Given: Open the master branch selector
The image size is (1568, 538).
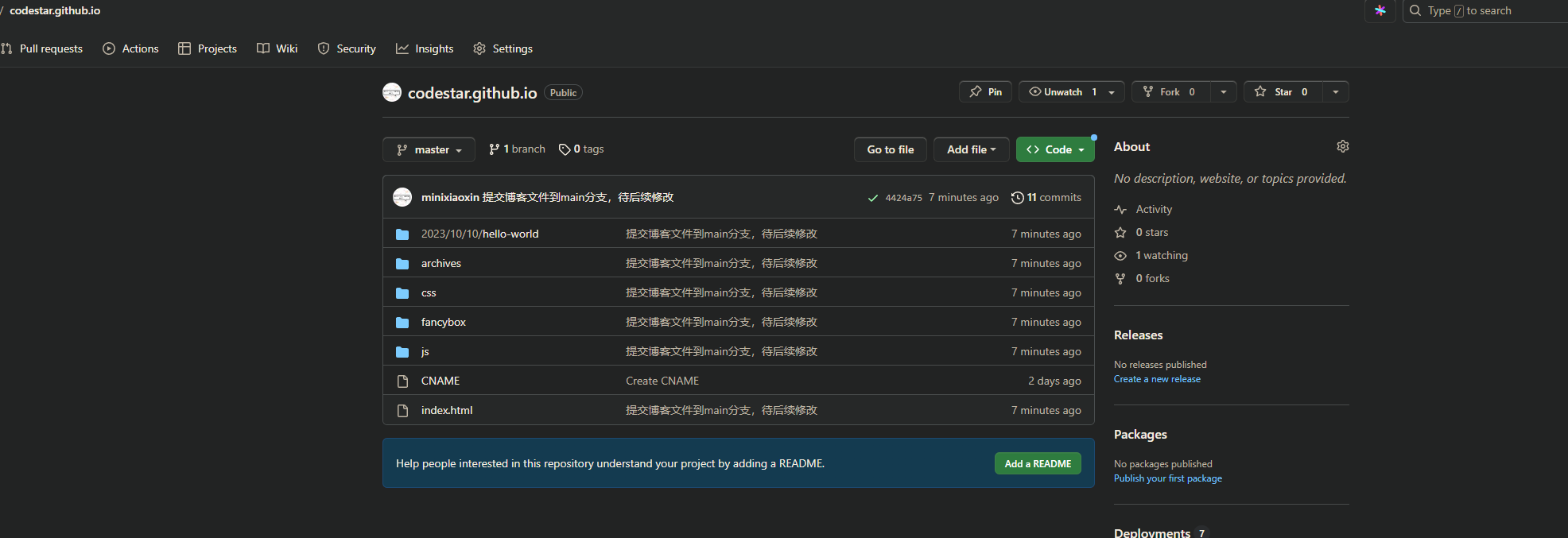Looking at the screenshot, I should [429, 149].
